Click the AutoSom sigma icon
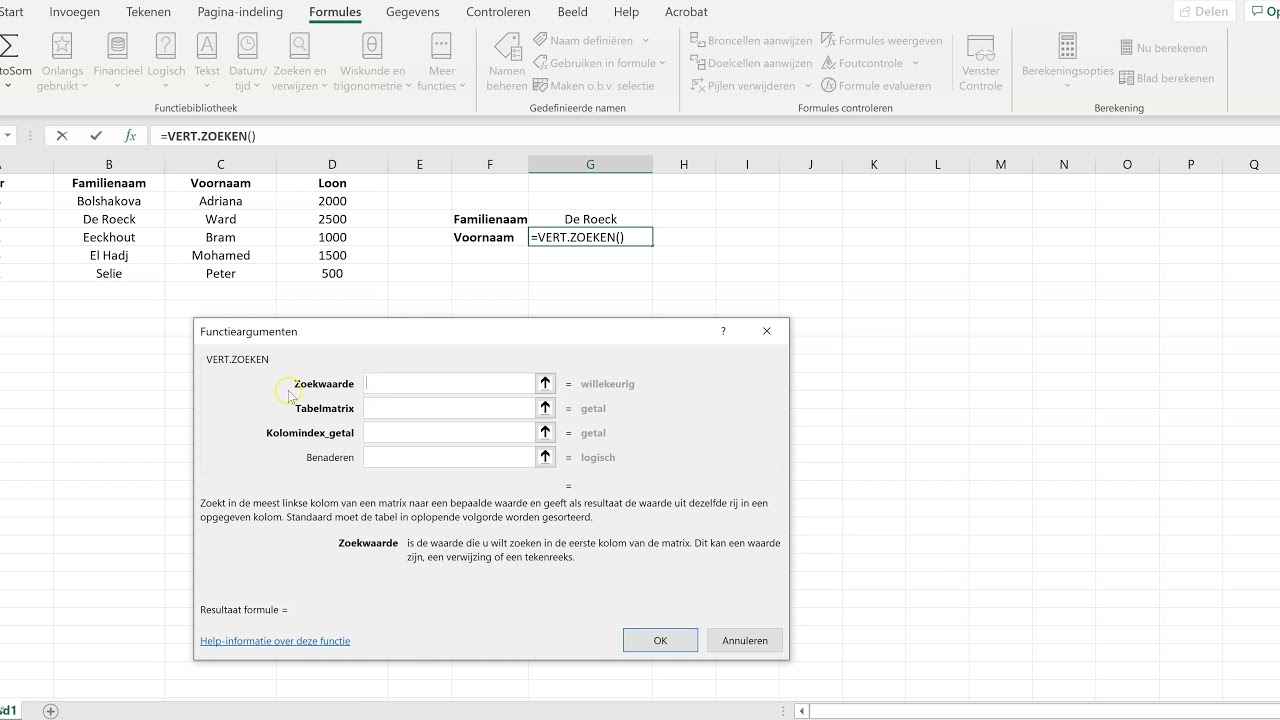 8,46
